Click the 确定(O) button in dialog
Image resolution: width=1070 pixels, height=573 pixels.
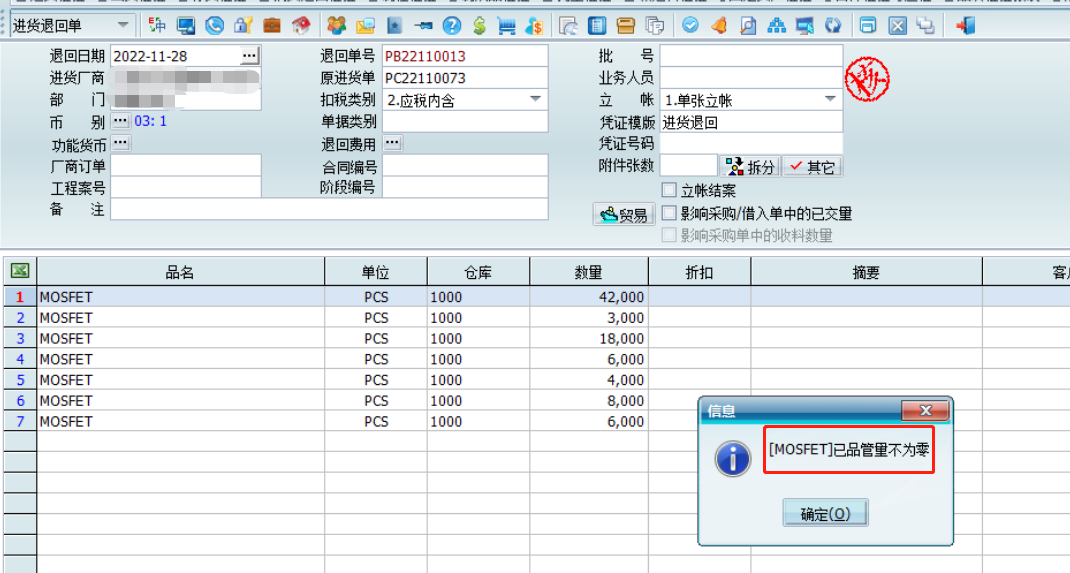(x=825, y=513)
